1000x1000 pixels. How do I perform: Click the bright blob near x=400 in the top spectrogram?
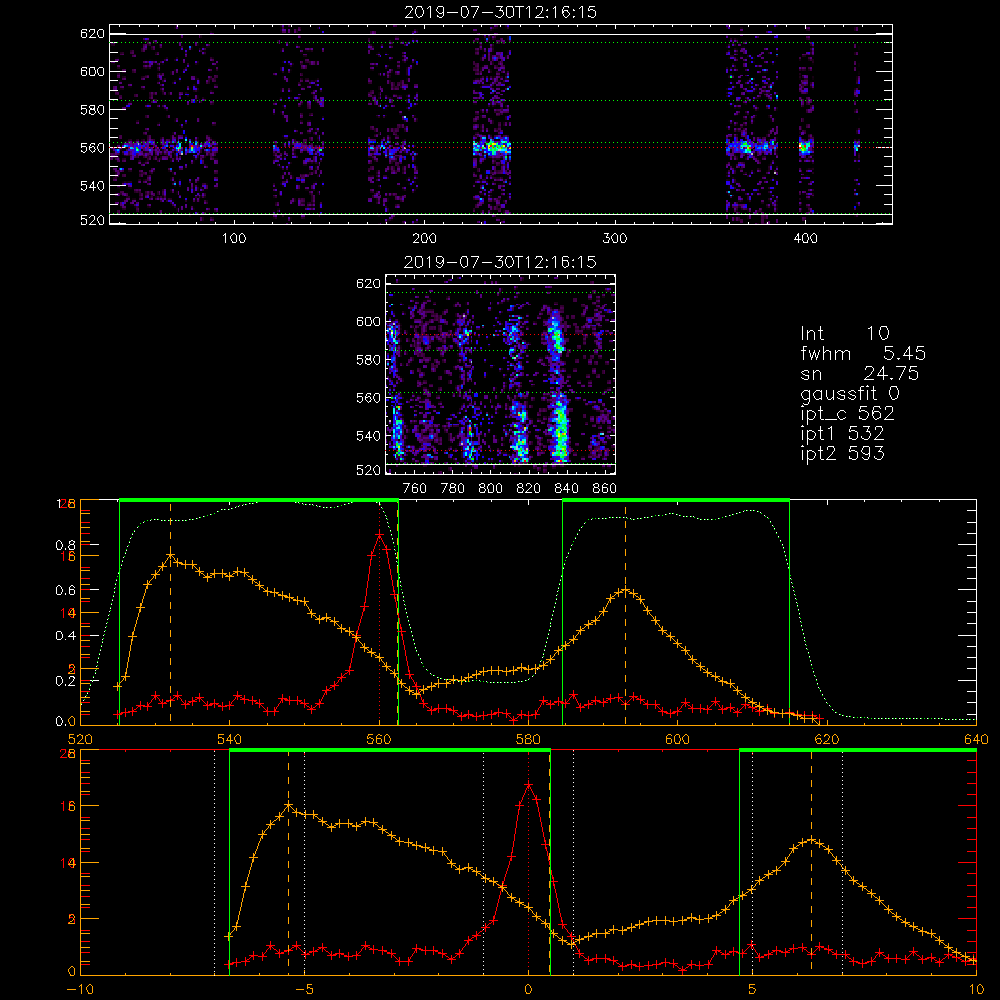pos(805,148)
